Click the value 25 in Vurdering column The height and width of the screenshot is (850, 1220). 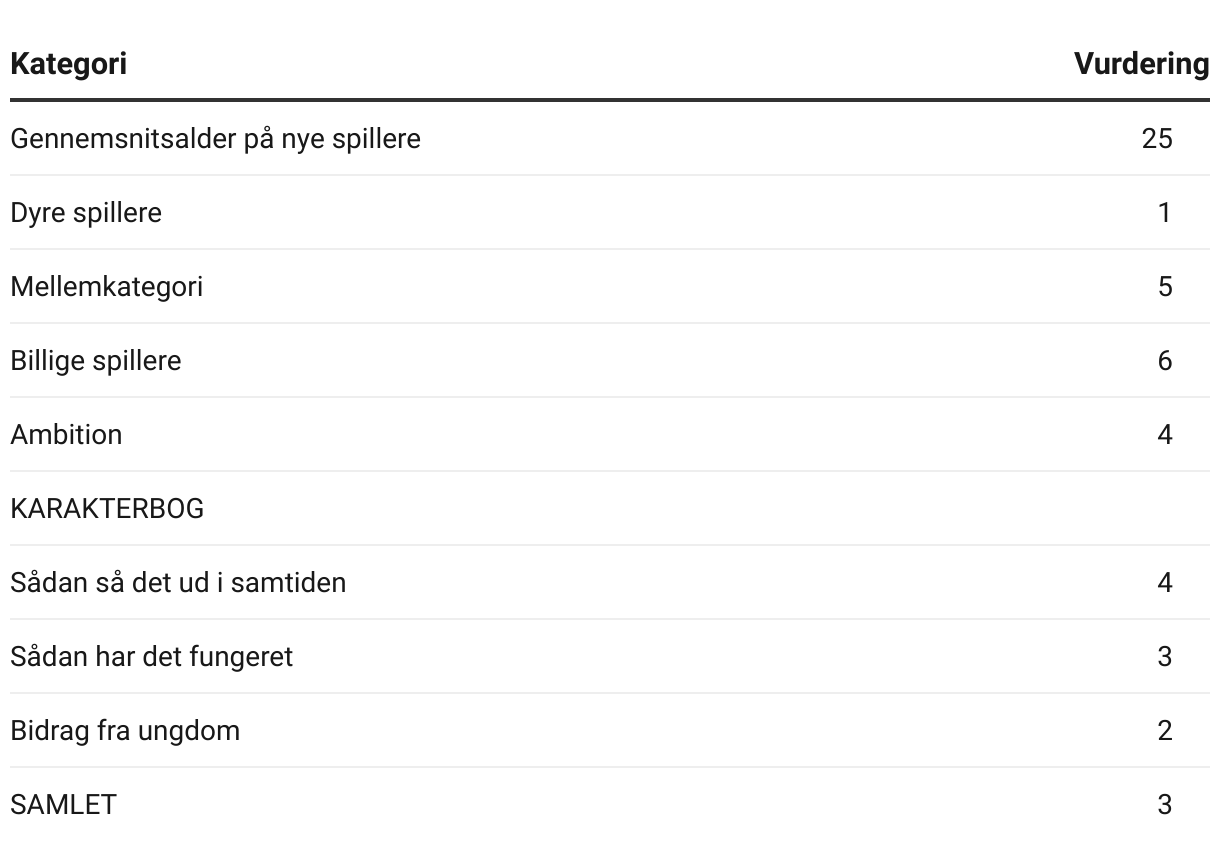point(1157,139)
